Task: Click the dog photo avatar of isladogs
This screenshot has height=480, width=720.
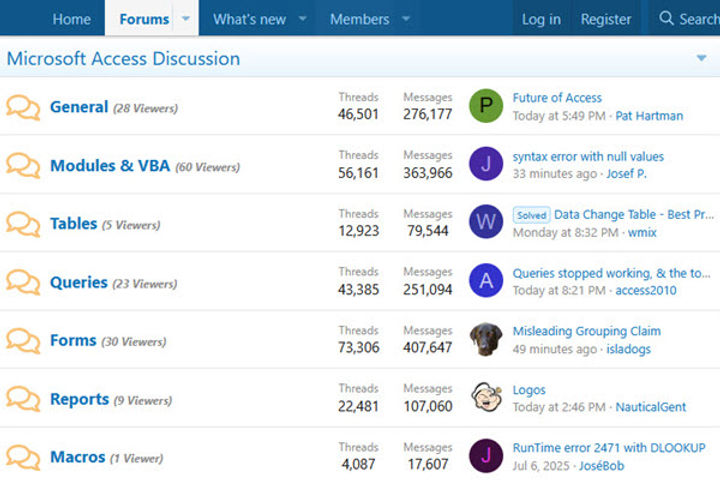Action: tap(486, 339)
